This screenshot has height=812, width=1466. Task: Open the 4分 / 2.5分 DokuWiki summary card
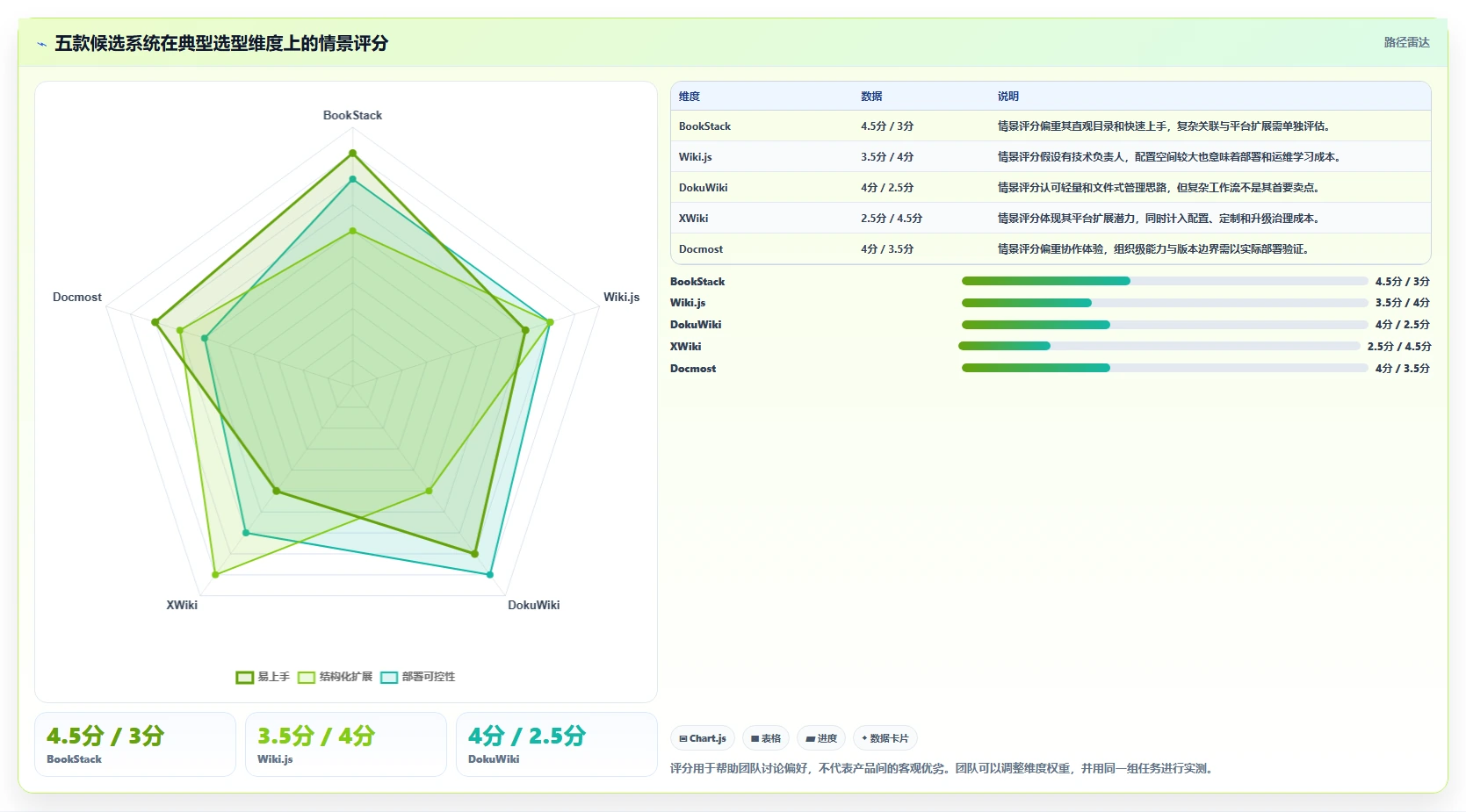pos(557,744)
